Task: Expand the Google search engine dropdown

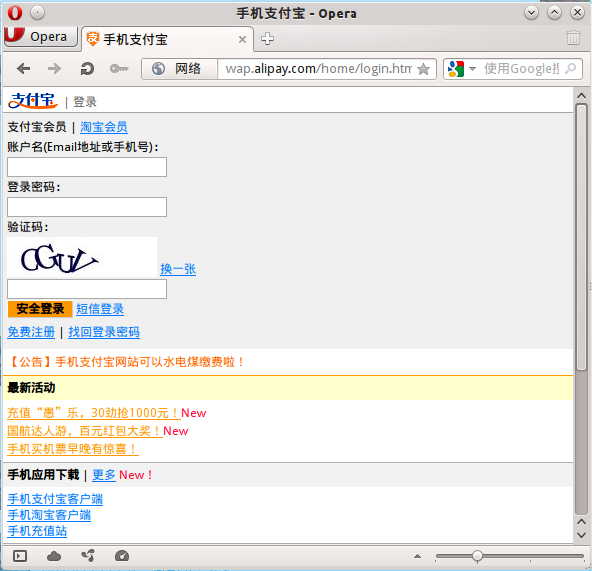Action: coord(472,69)
